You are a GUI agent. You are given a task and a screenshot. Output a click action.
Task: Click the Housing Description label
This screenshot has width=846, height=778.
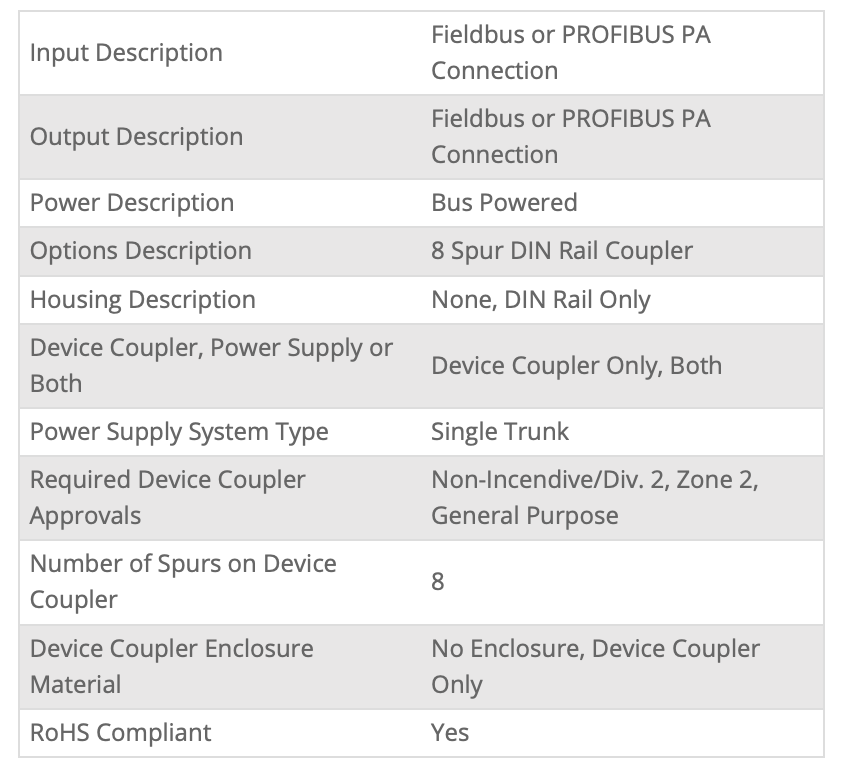tap(142, 300)
